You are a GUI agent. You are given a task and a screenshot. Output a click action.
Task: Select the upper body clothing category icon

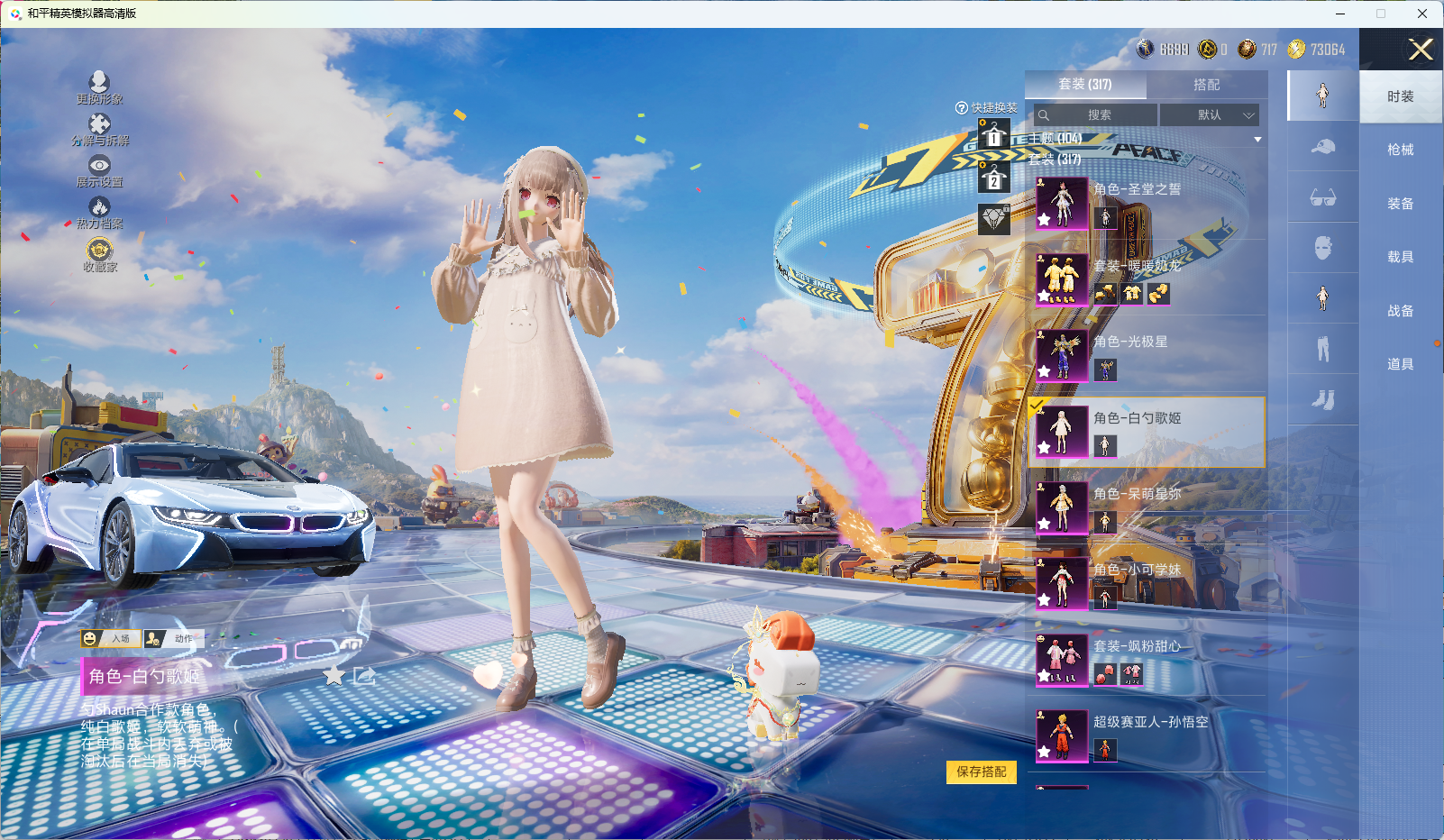1322,298
